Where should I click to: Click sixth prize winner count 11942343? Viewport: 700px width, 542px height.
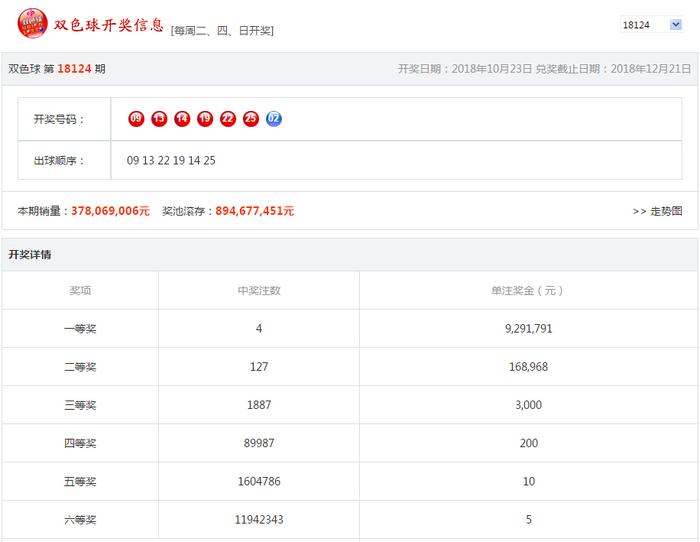point(259,520)
